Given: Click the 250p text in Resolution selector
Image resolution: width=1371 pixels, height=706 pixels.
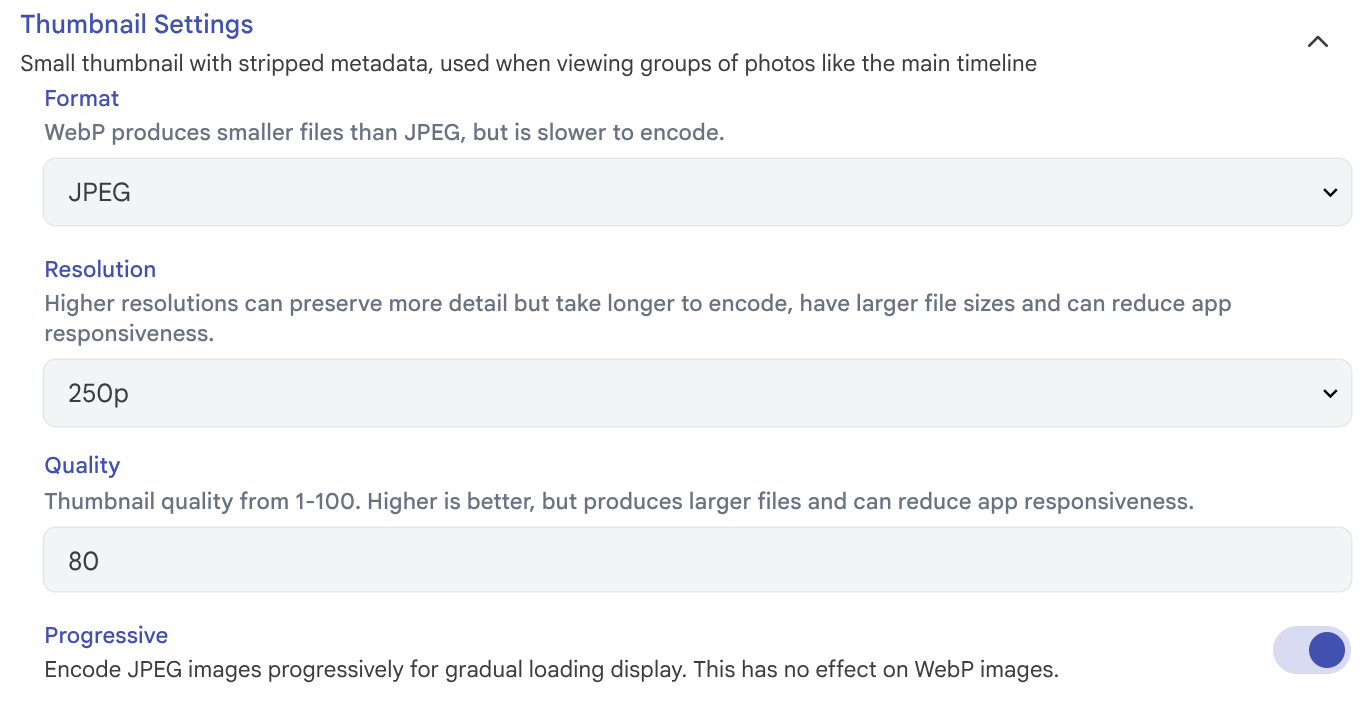Looking at the screenshot, I should [x=99, y=394].
